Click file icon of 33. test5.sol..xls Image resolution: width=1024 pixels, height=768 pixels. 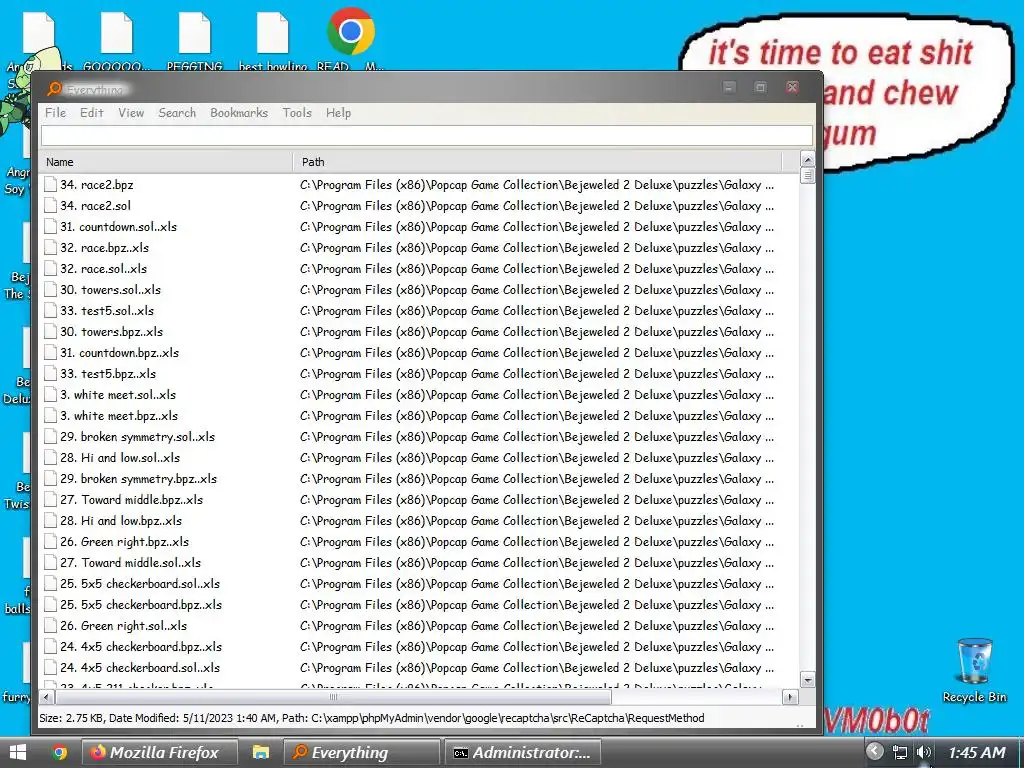[x=50, y=311]
